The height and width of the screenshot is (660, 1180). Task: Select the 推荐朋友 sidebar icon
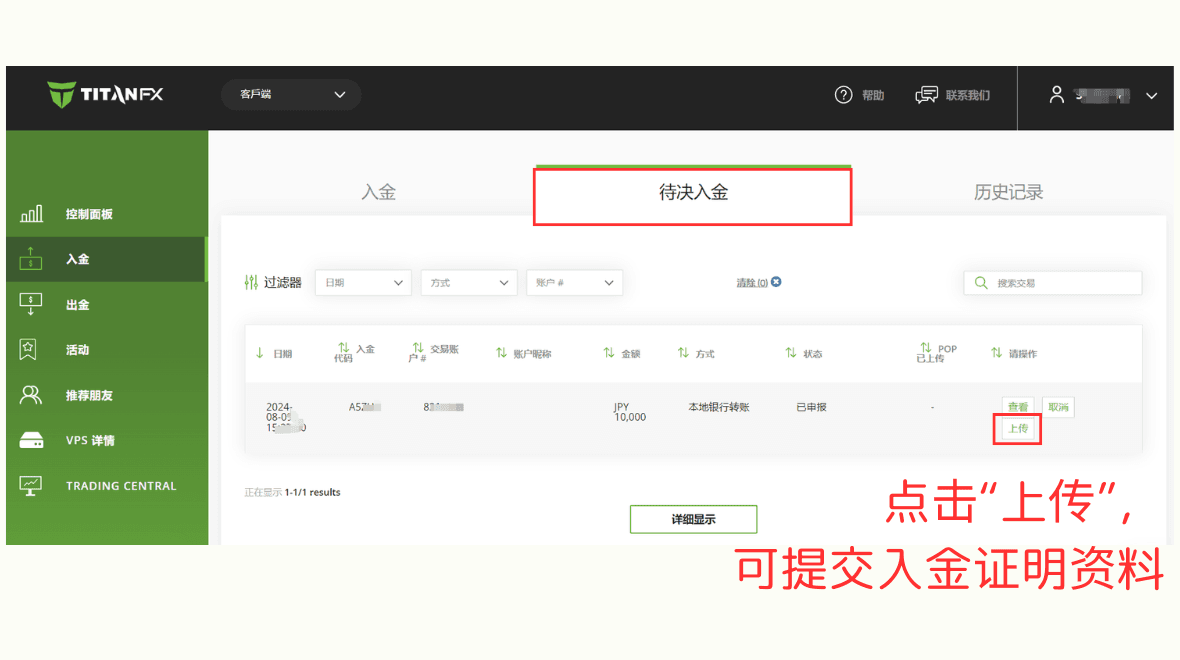(x=33, y=395)
